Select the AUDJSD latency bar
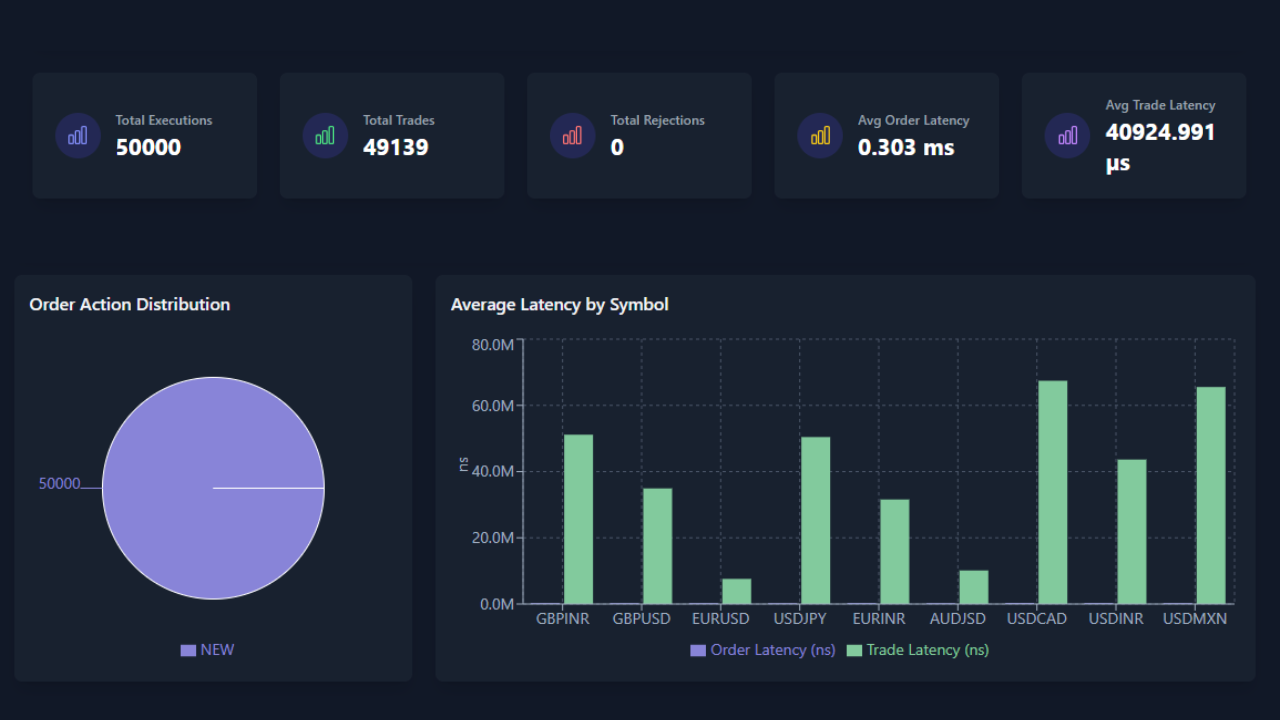 [973, 587]
